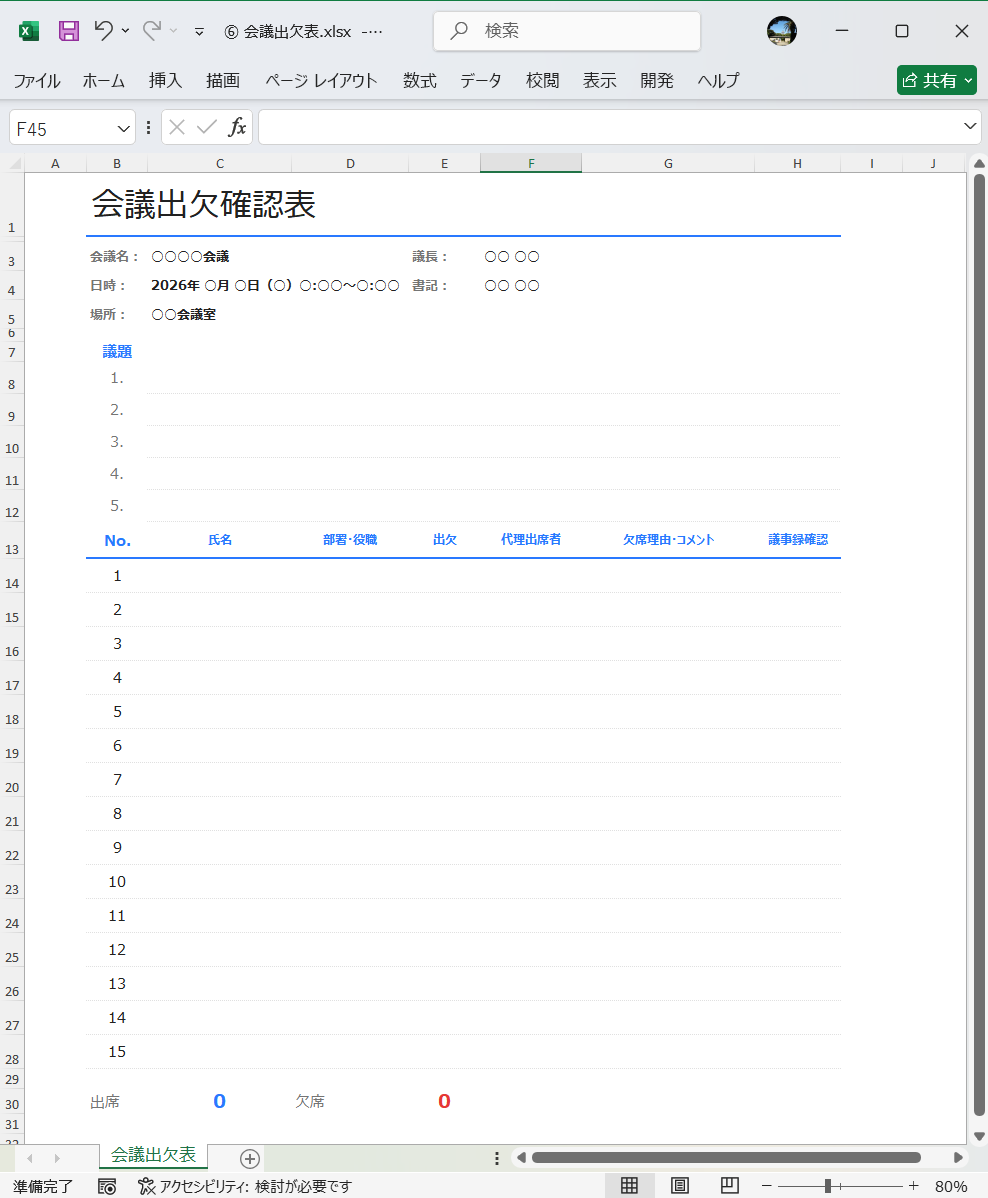Click inside the 検索 search box
This screenshot has width=988, height=1198.
566,31
